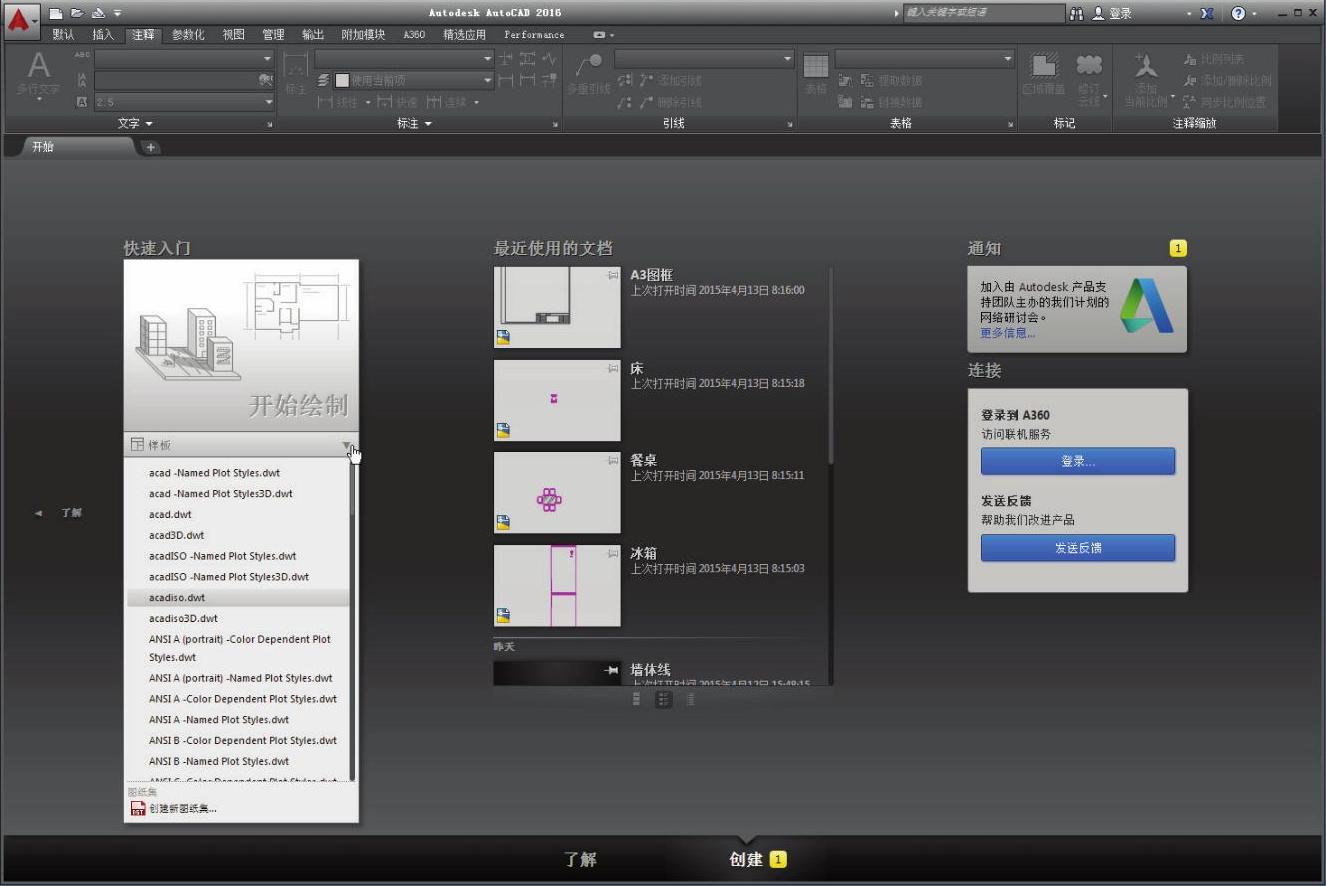Unpin the 墙体线 recent document
1326x886 pixels.
tap(613, 670)
